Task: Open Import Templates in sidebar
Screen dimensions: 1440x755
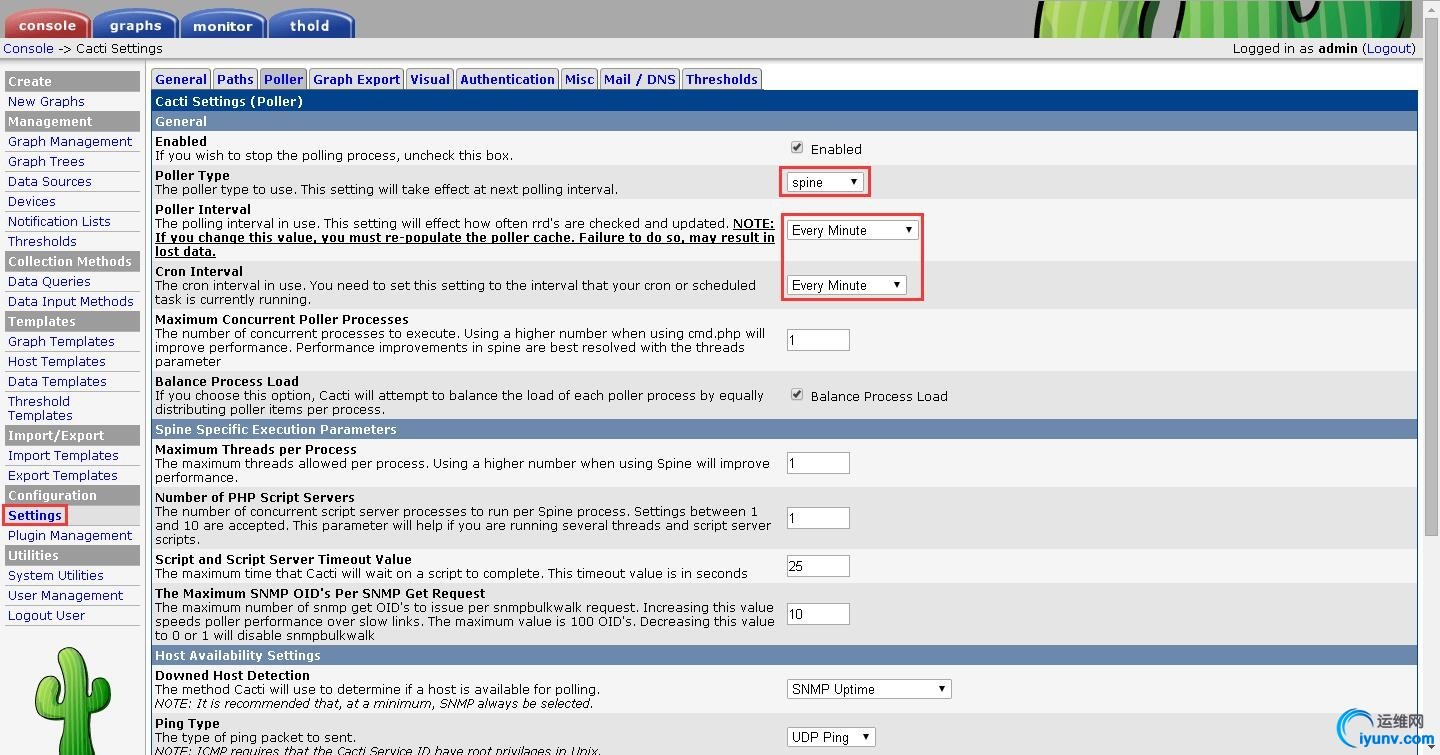Action: click(63, 455)
